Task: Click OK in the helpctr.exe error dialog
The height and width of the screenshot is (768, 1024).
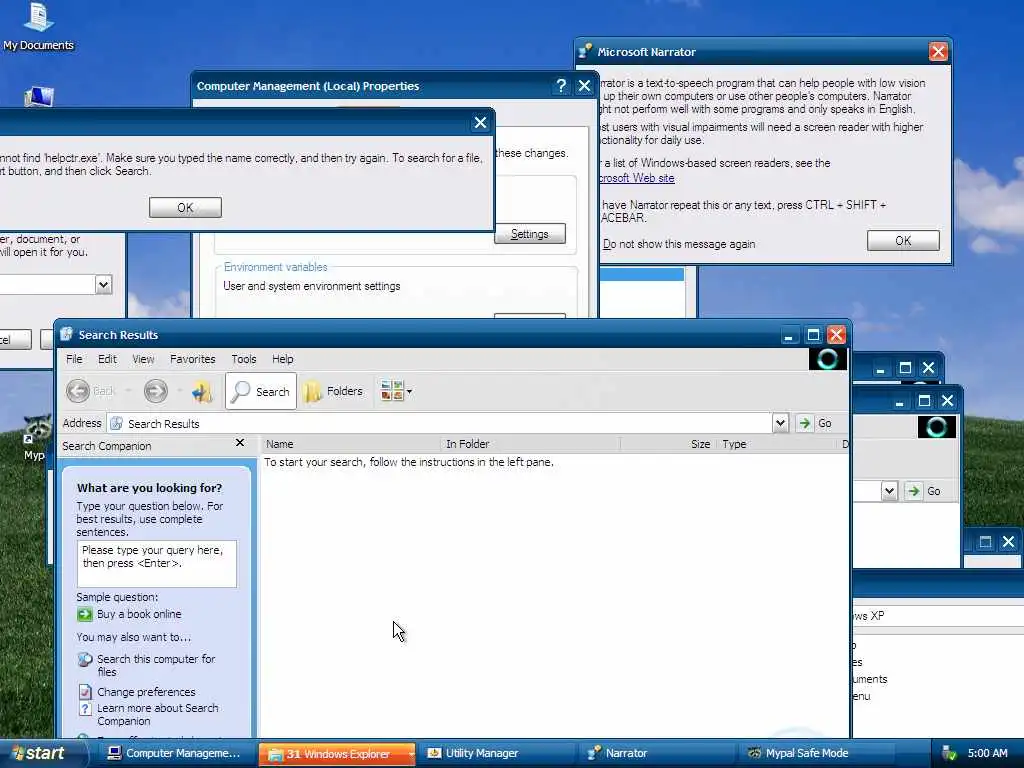Action: tap(185, 208)
